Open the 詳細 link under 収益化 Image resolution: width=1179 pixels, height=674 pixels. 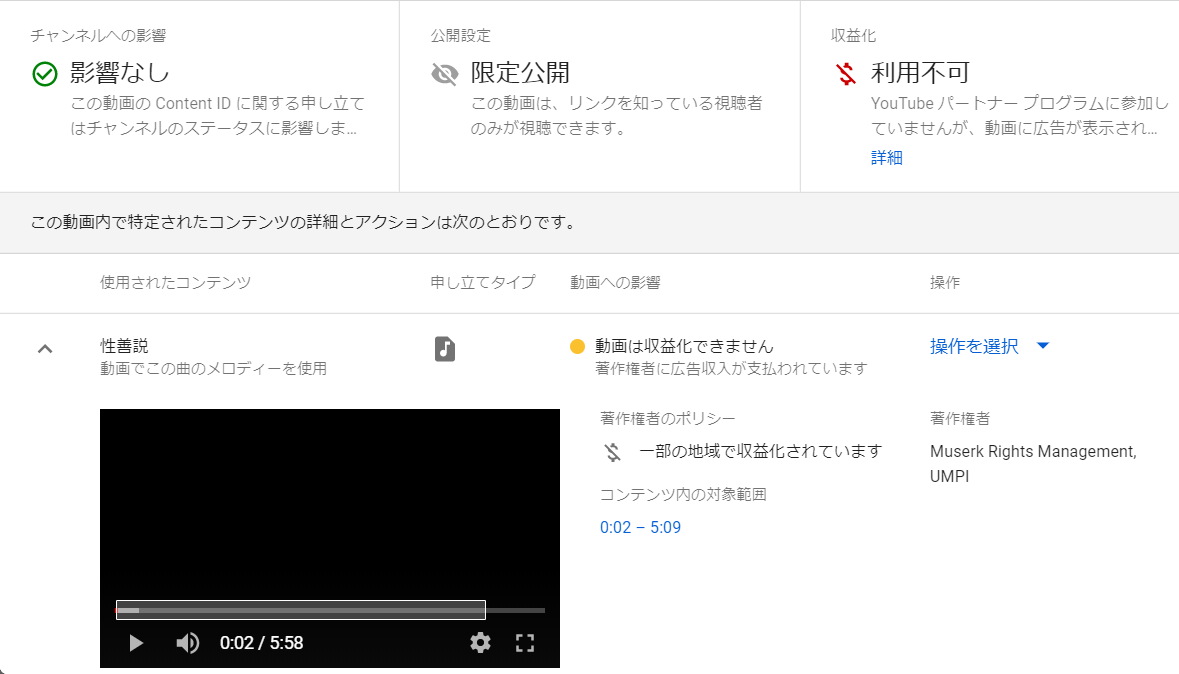pyautogui.click(x=887, y=158)
